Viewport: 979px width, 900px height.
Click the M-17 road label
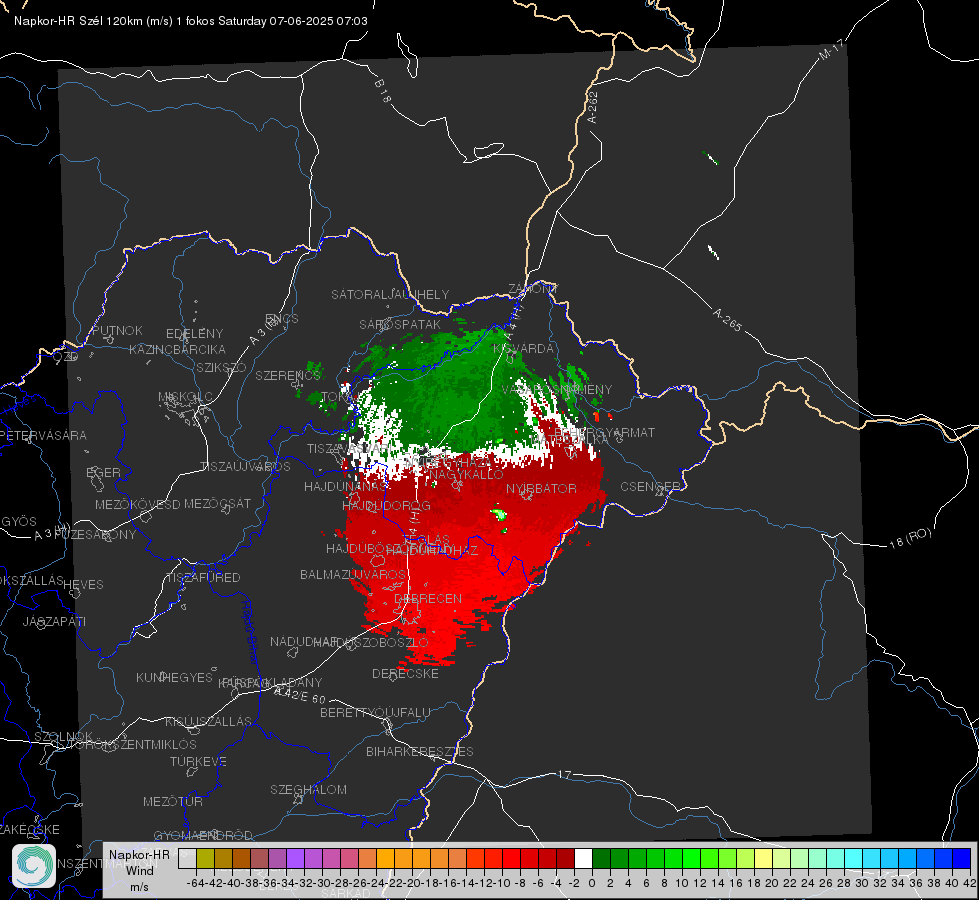click(x=832, y=49)
